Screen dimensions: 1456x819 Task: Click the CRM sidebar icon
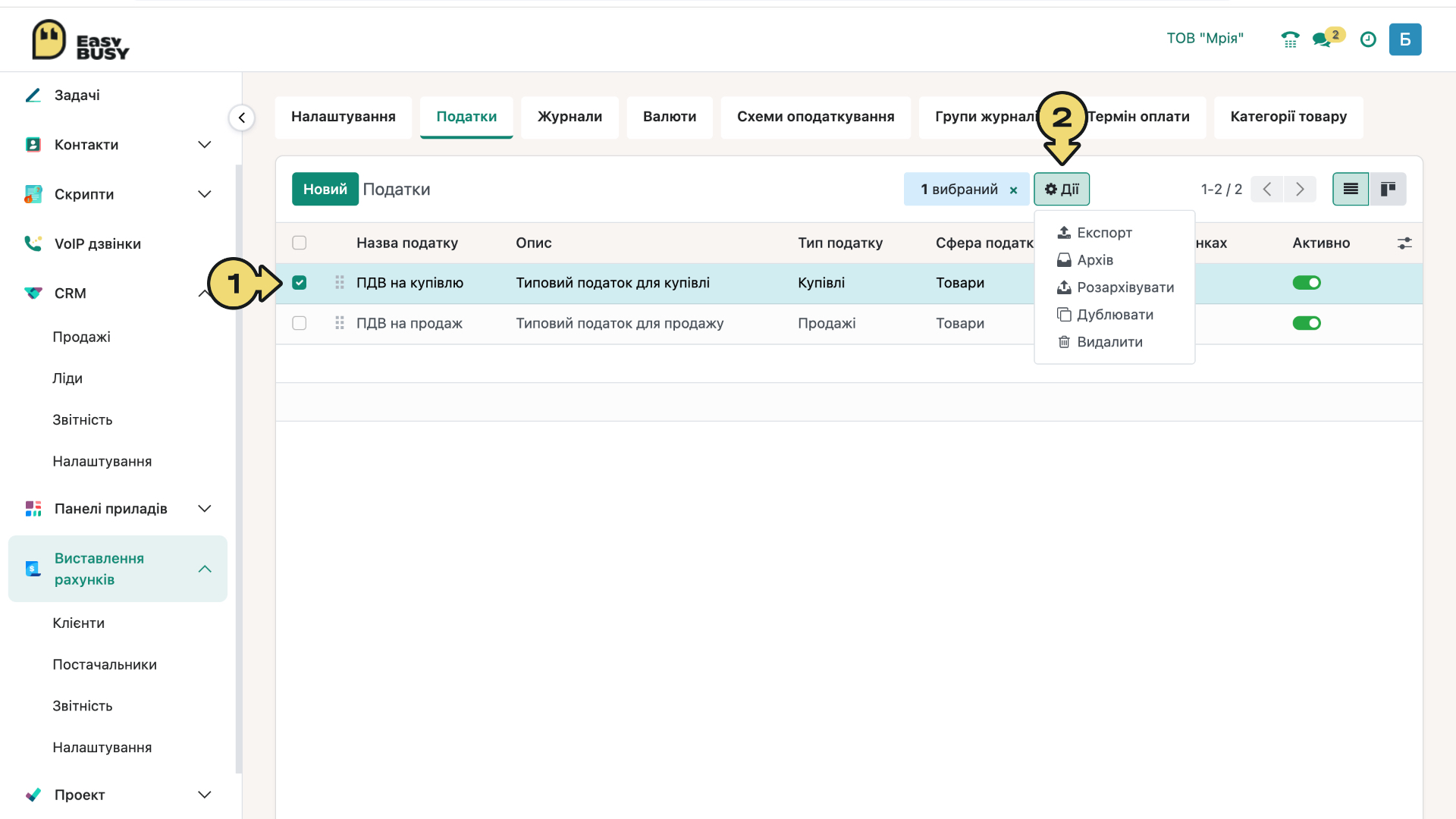(x=33, y=293)
